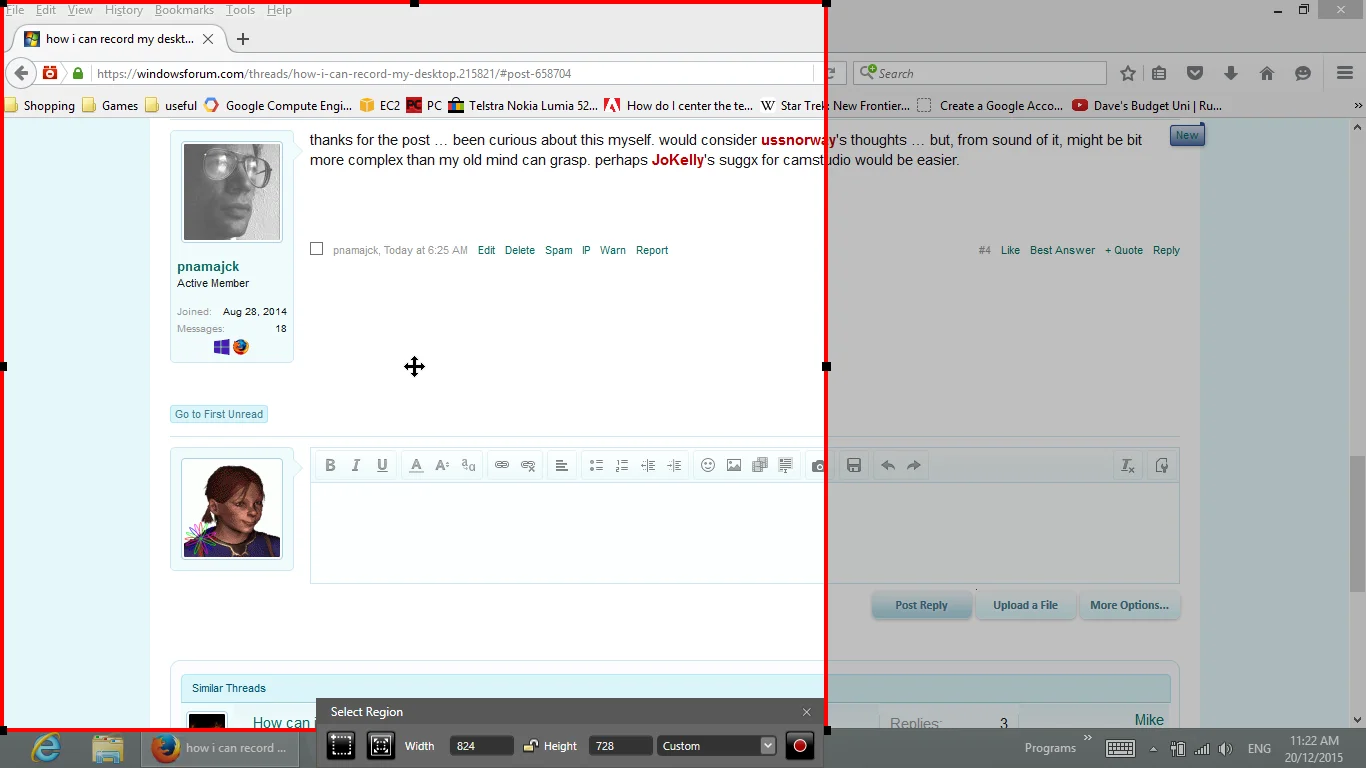Insert an ordered numbered list
The width and height of the screenshot is (1366, 768).
[x=622, y=465]
